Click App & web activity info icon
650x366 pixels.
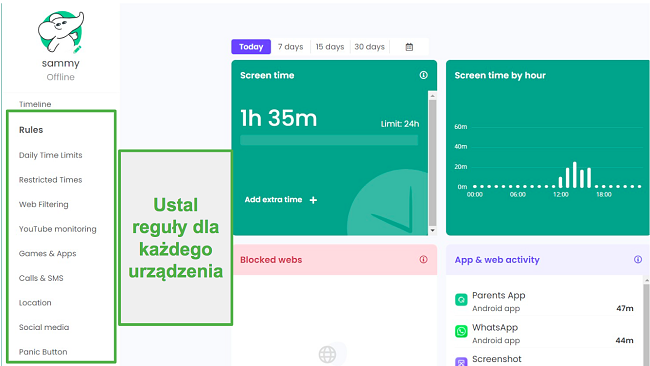click(x=638, y=259)
